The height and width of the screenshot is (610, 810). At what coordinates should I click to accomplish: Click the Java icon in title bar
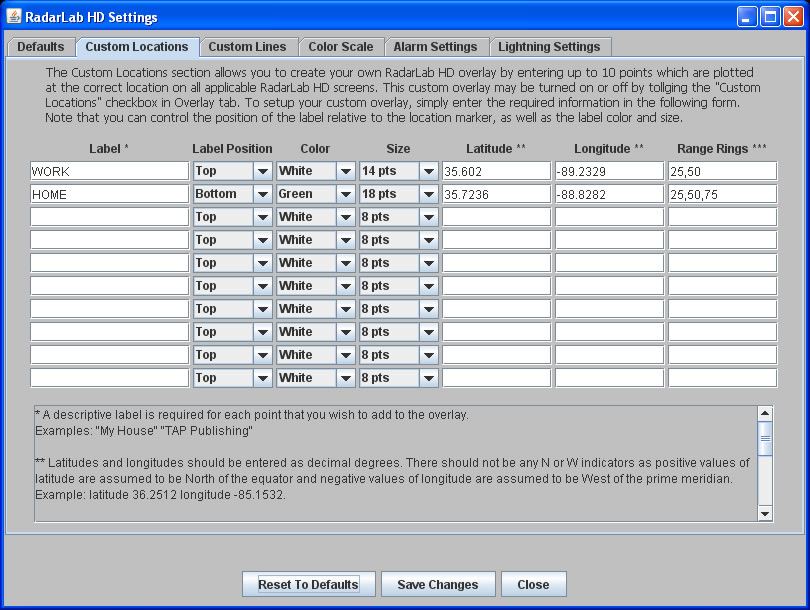(13, 17)
